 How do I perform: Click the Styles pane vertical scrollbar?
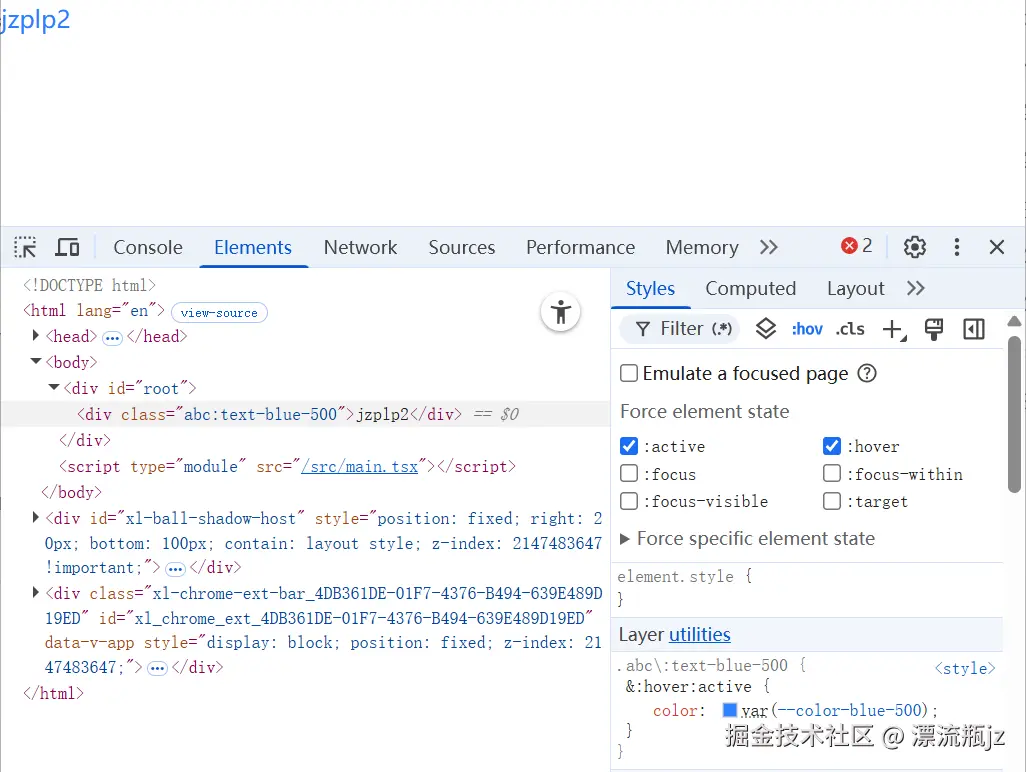tap(1014, 414)
